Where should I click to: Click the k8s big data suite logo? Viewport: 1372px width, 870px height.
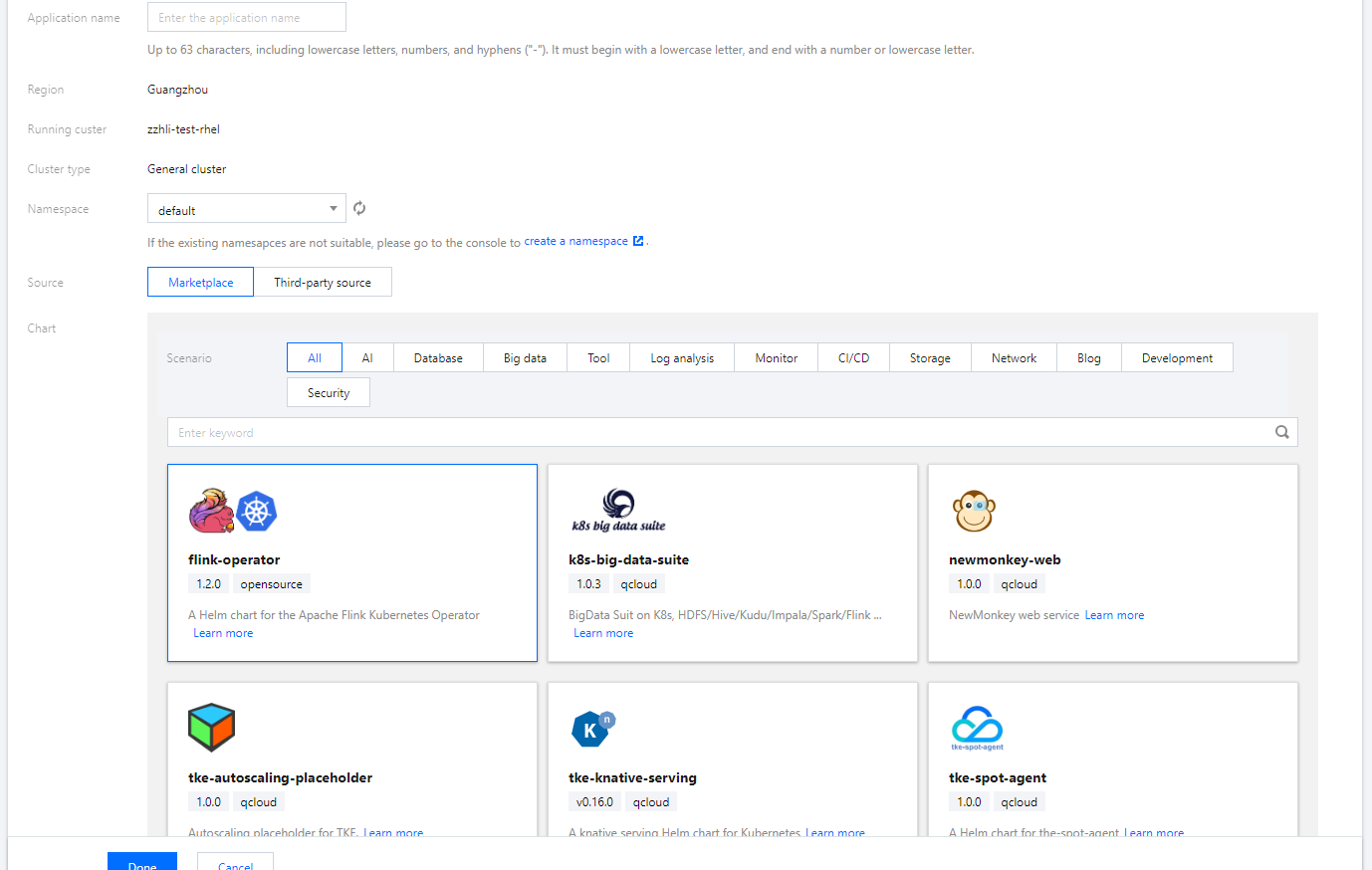tap(618, 511)
